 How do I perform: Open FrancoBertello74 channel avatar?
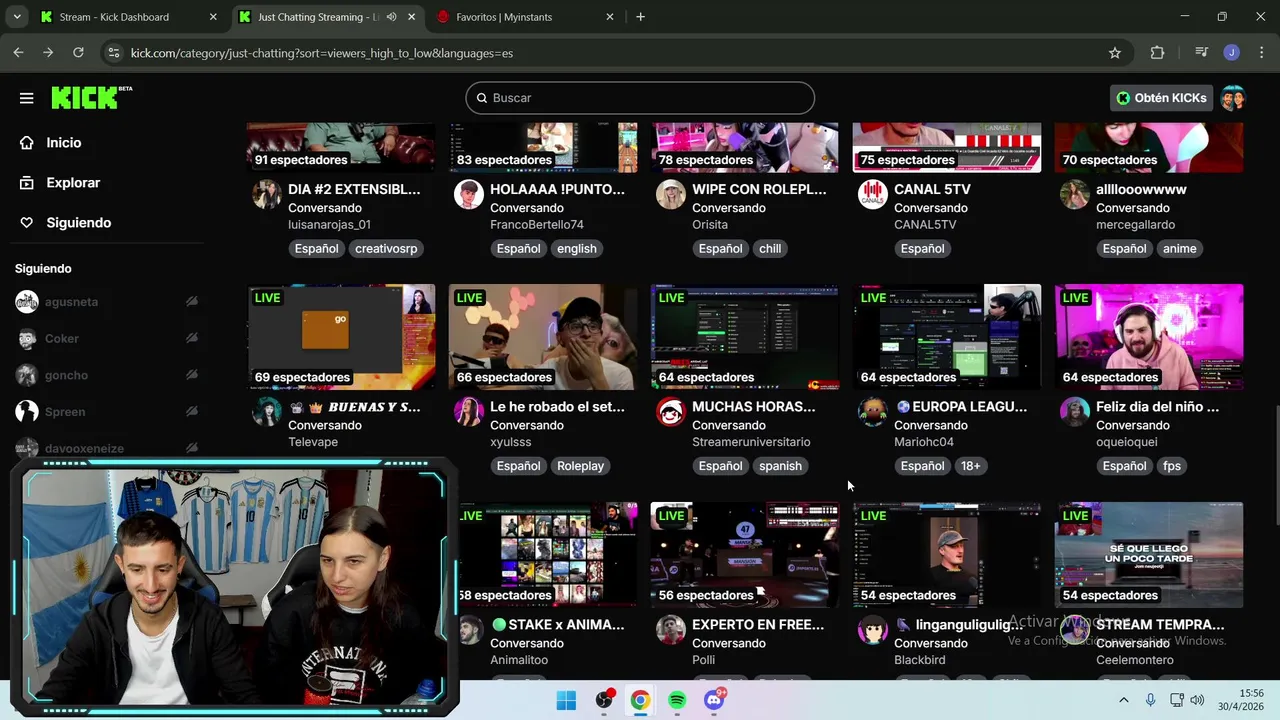pyautogui.click(x=469, y=194)
